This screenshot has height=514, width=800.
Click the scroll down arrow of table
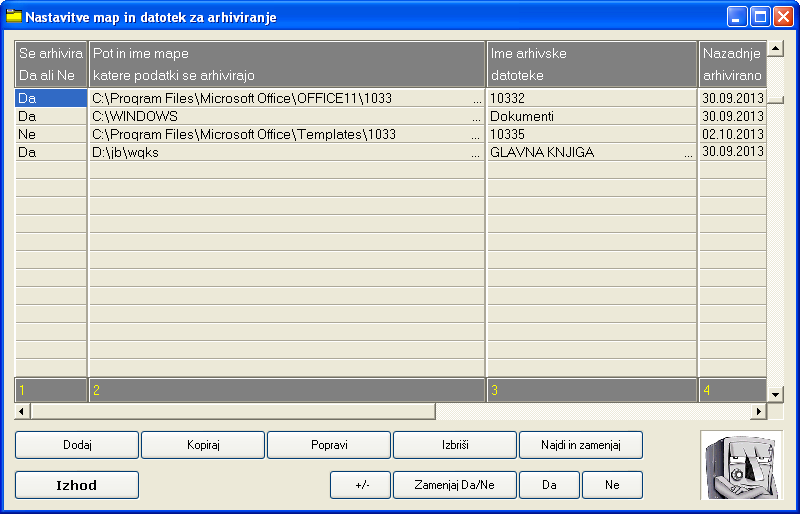click(x=775, y=393)
